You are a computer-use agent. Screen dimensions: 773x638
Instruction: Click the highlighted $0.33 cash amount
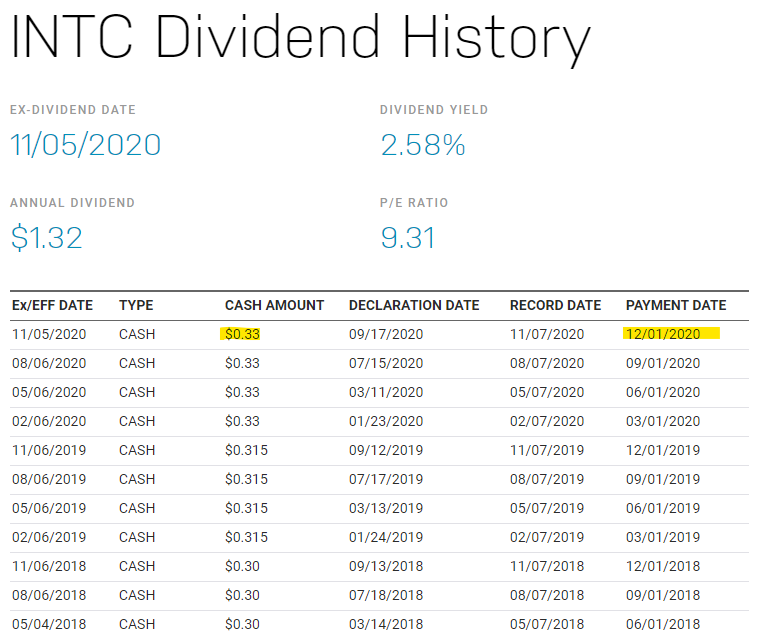(x=242, y=334)
